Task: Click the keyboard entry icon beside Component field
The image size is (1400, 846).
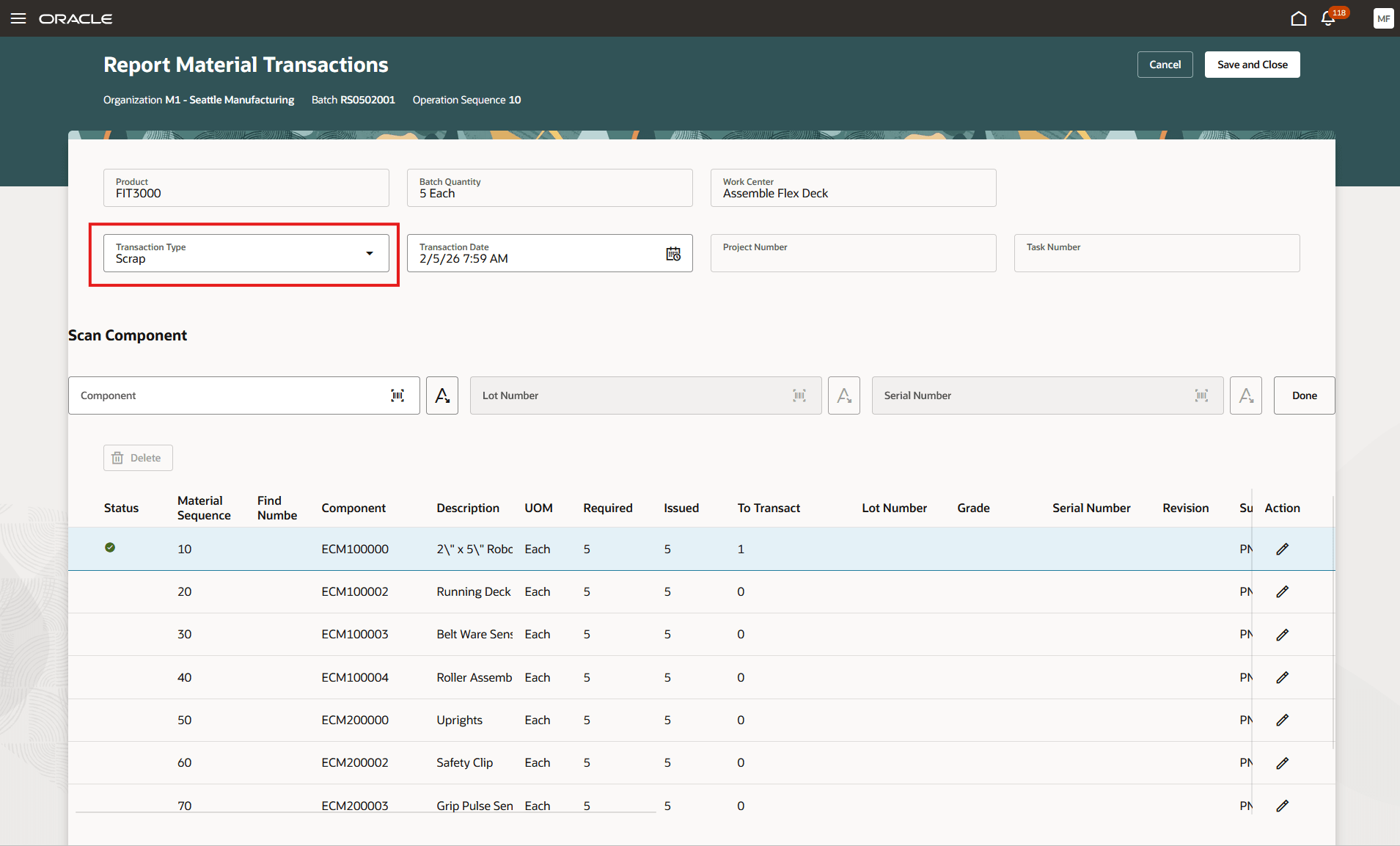Action: 441,395
